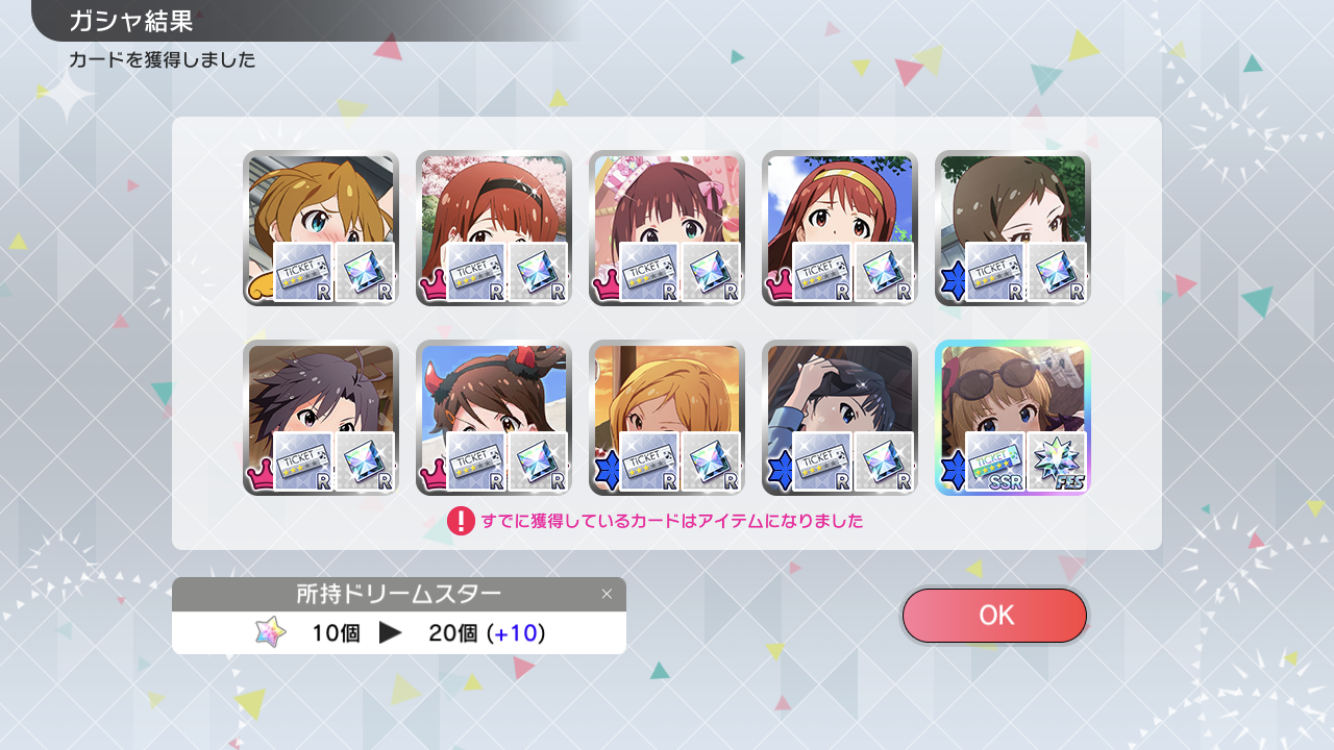1334x750 pixels.
Task: Tap the SSR ticket icon
Action: coord(995,461)
